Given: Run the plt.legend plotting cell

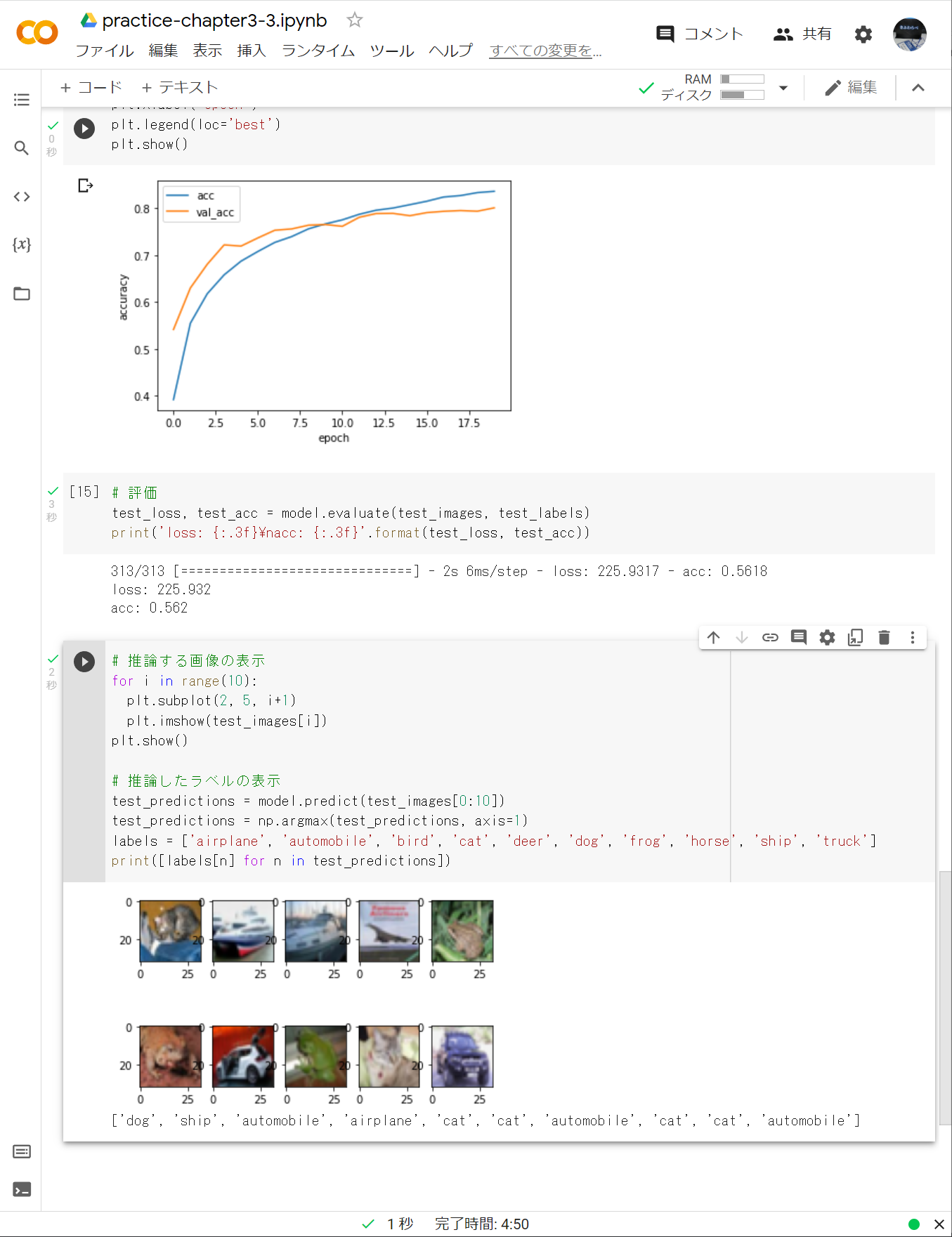Looking at the screenshot, I should click(84, 129).
